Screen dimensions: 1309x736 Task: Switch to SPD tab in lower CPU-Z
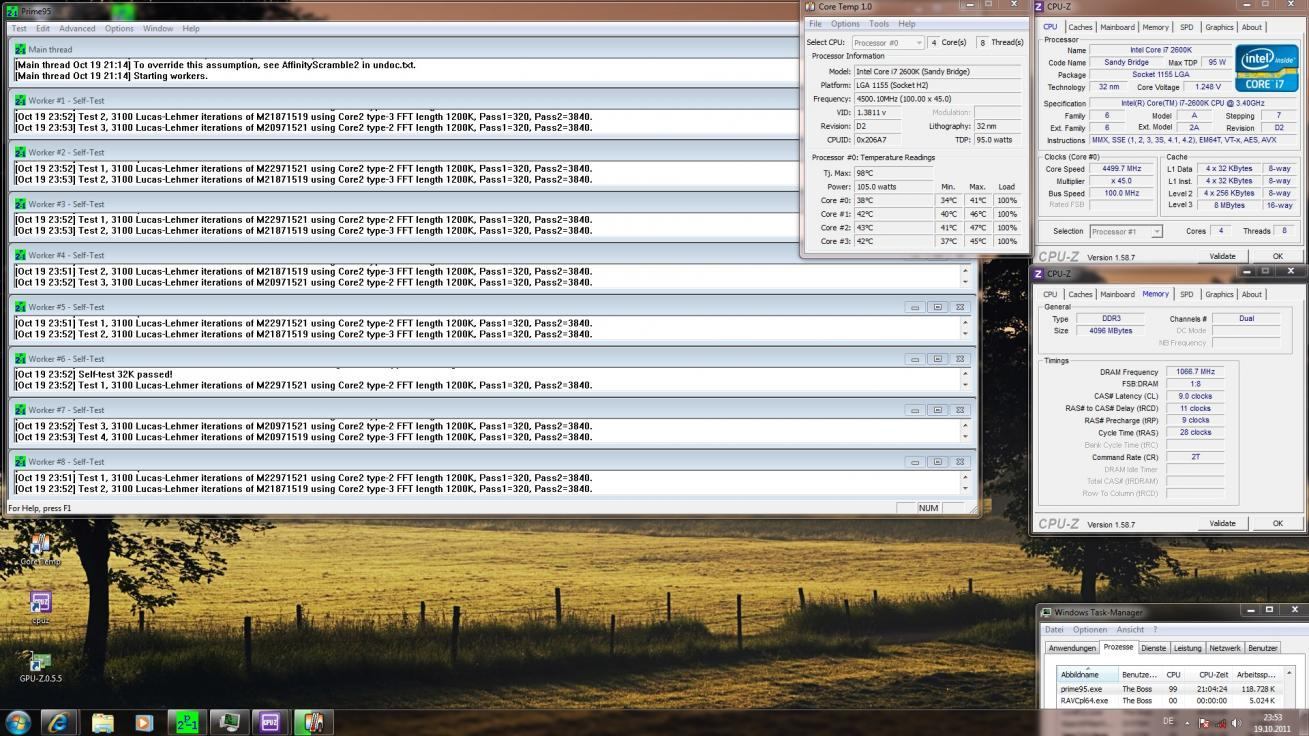click(1186, 295)
